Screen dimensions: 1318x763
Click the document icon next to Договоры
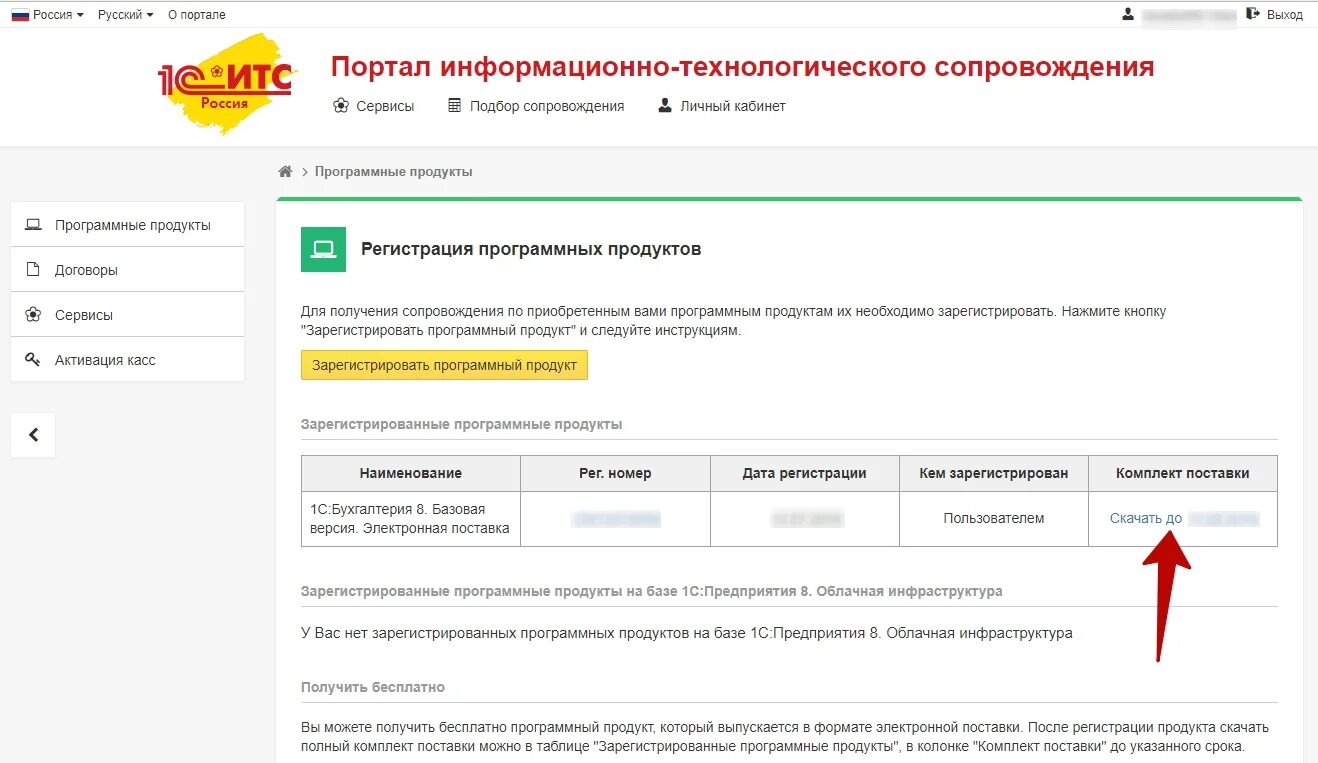(33, 270)
